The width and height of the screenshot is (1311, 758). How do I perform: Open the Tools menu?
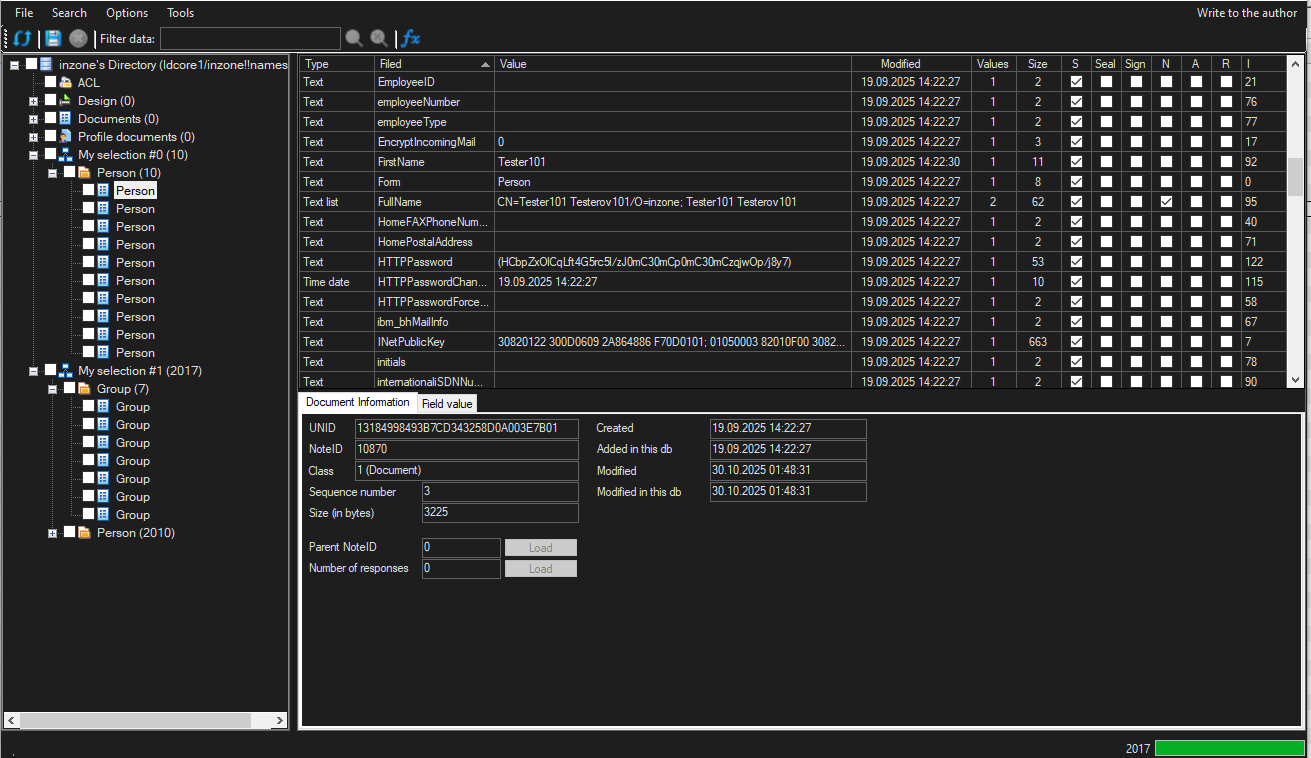180,13
